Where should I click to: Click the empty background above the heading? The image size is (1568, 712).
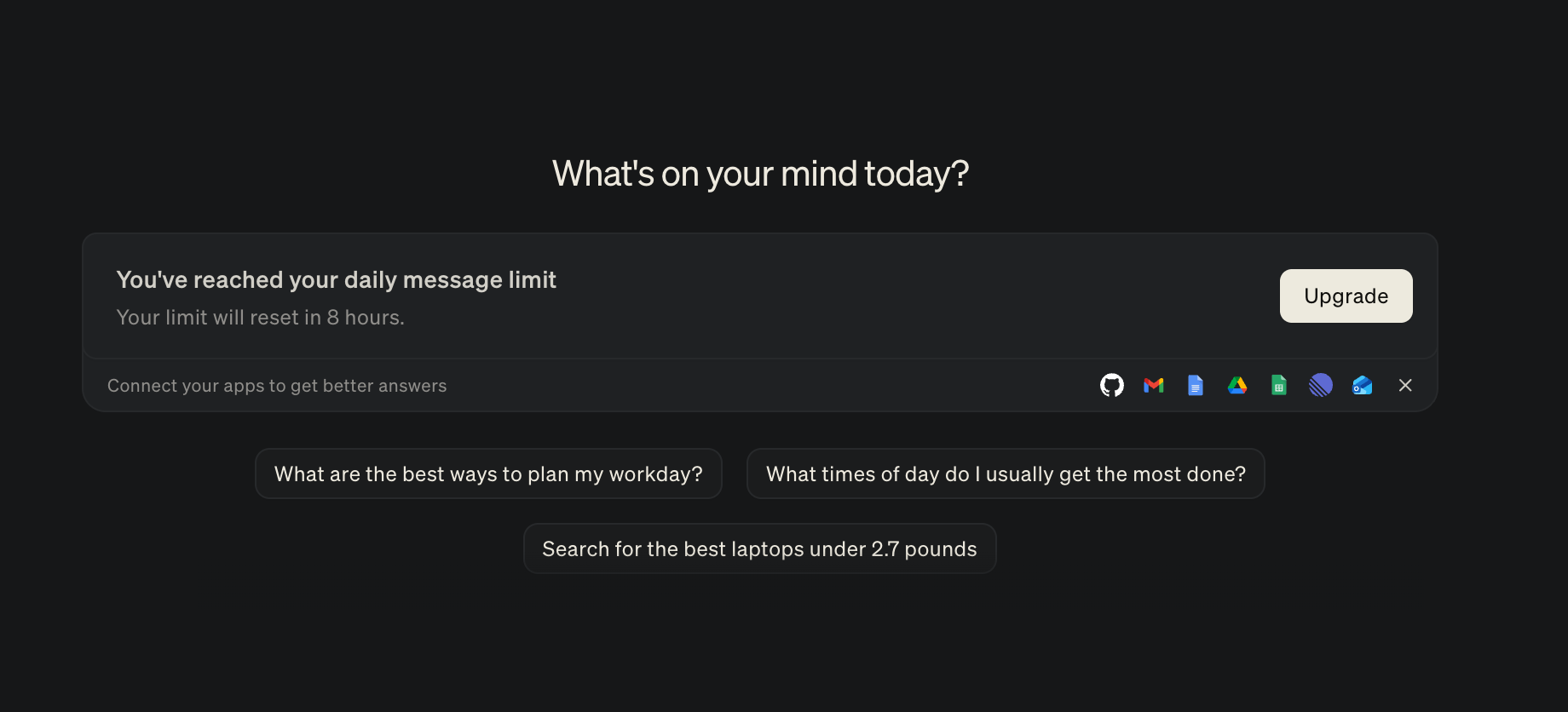coord(759,68)
